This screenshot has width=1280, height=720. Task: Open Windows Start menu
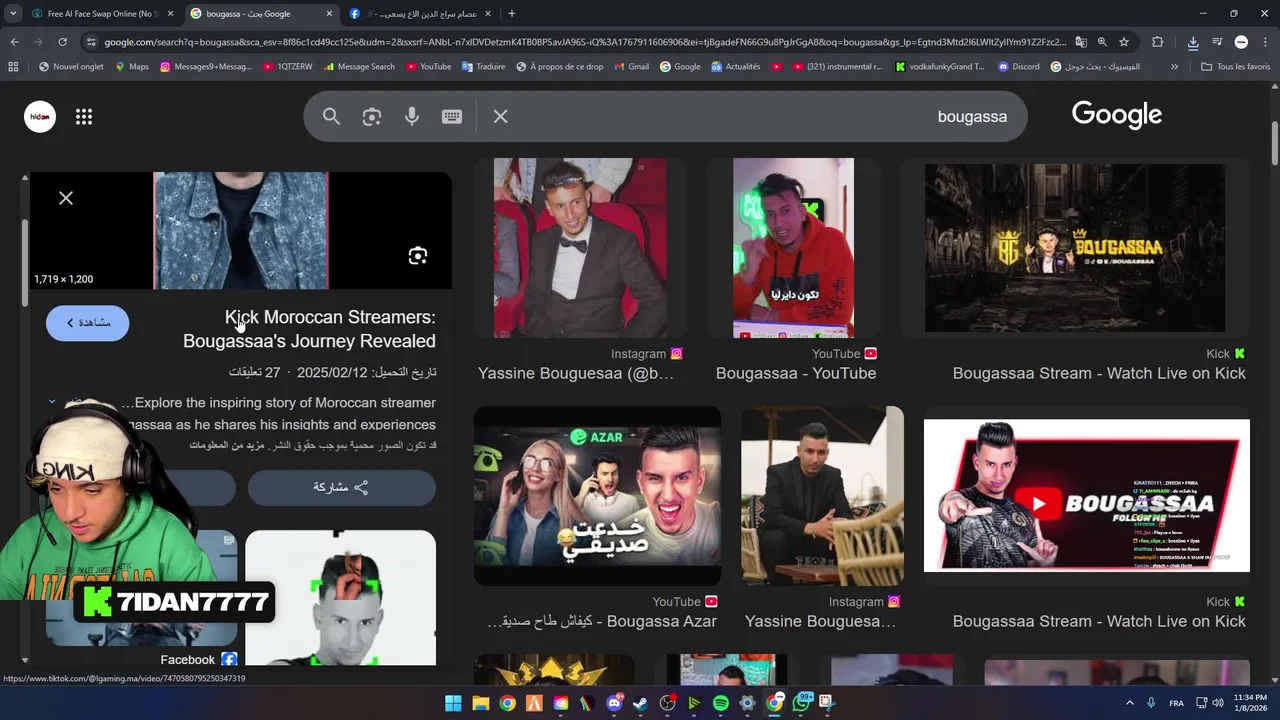point(453,703)
